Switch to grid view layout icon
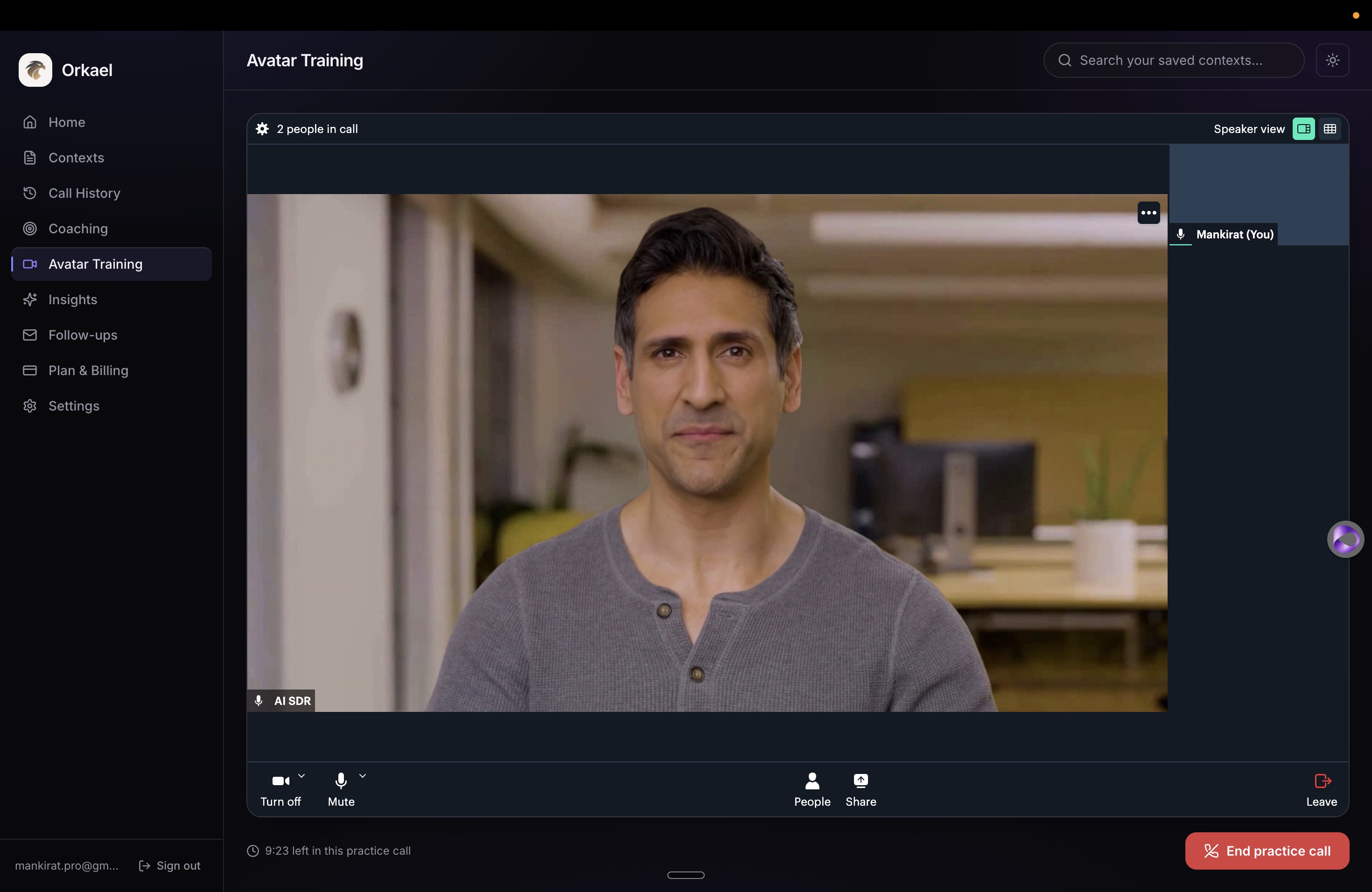Viewport: 1372px width, 892px height. tap(1330, 128)
